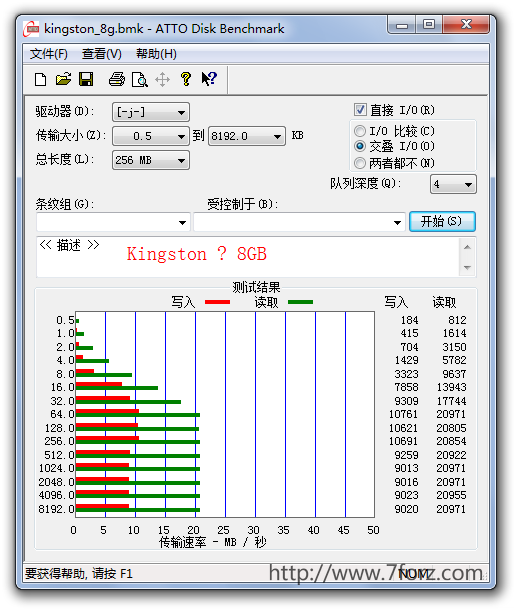Maximize the ATTO Disk Benchmark window
This screenshot has height=609, width=514.
[x=429, y=25]
